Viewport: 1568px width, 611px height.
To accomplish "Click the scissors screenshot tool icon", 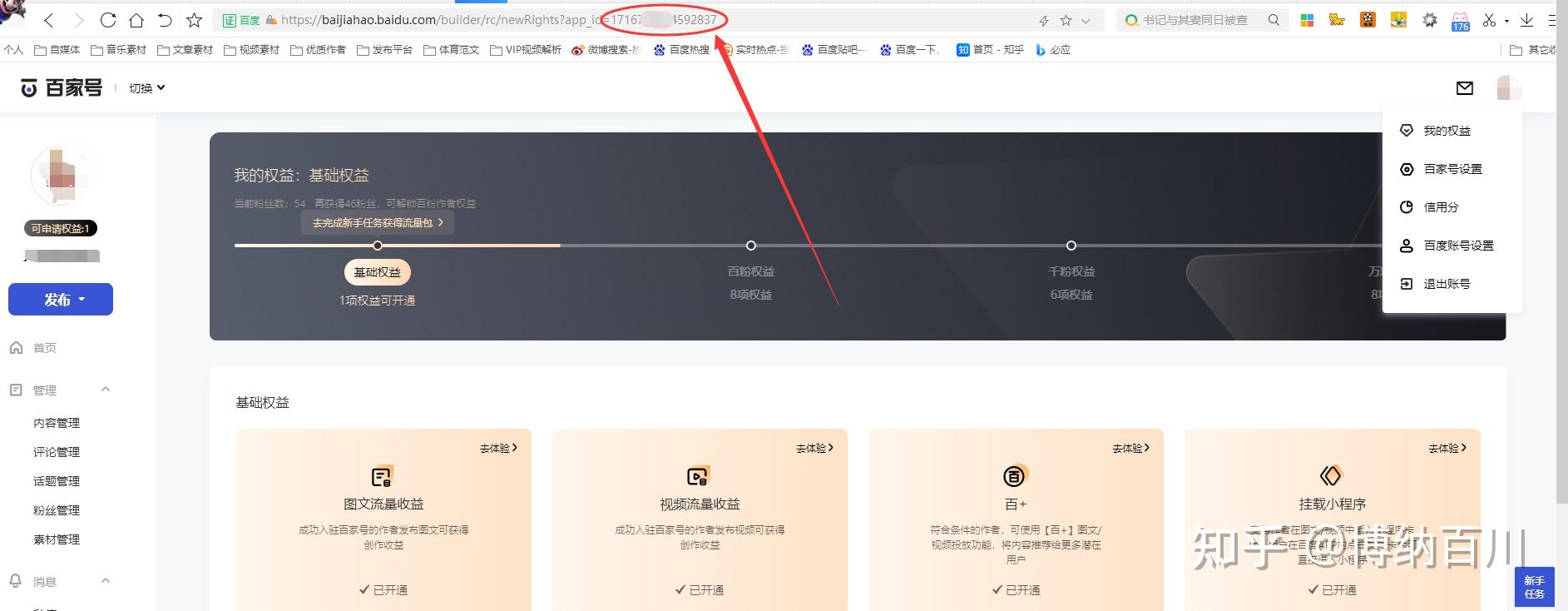I will pos(1489,20).
